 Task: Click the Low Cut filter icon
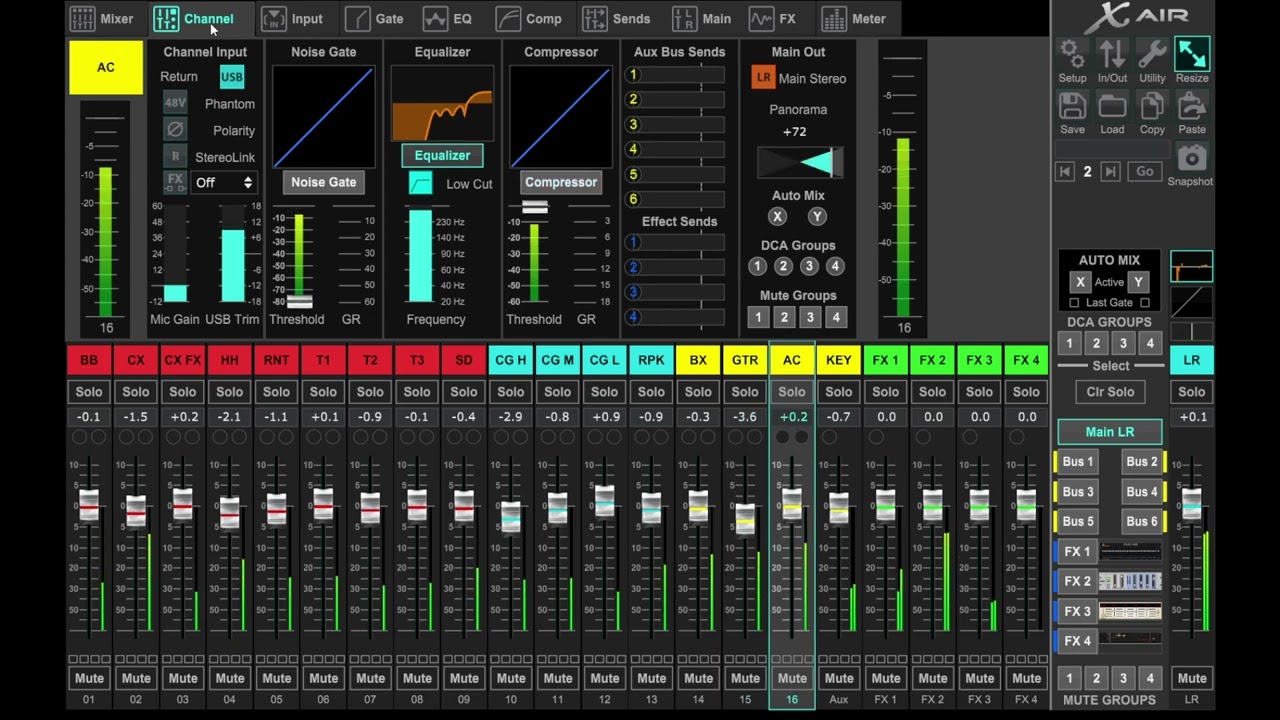click(x=420, y=183)
